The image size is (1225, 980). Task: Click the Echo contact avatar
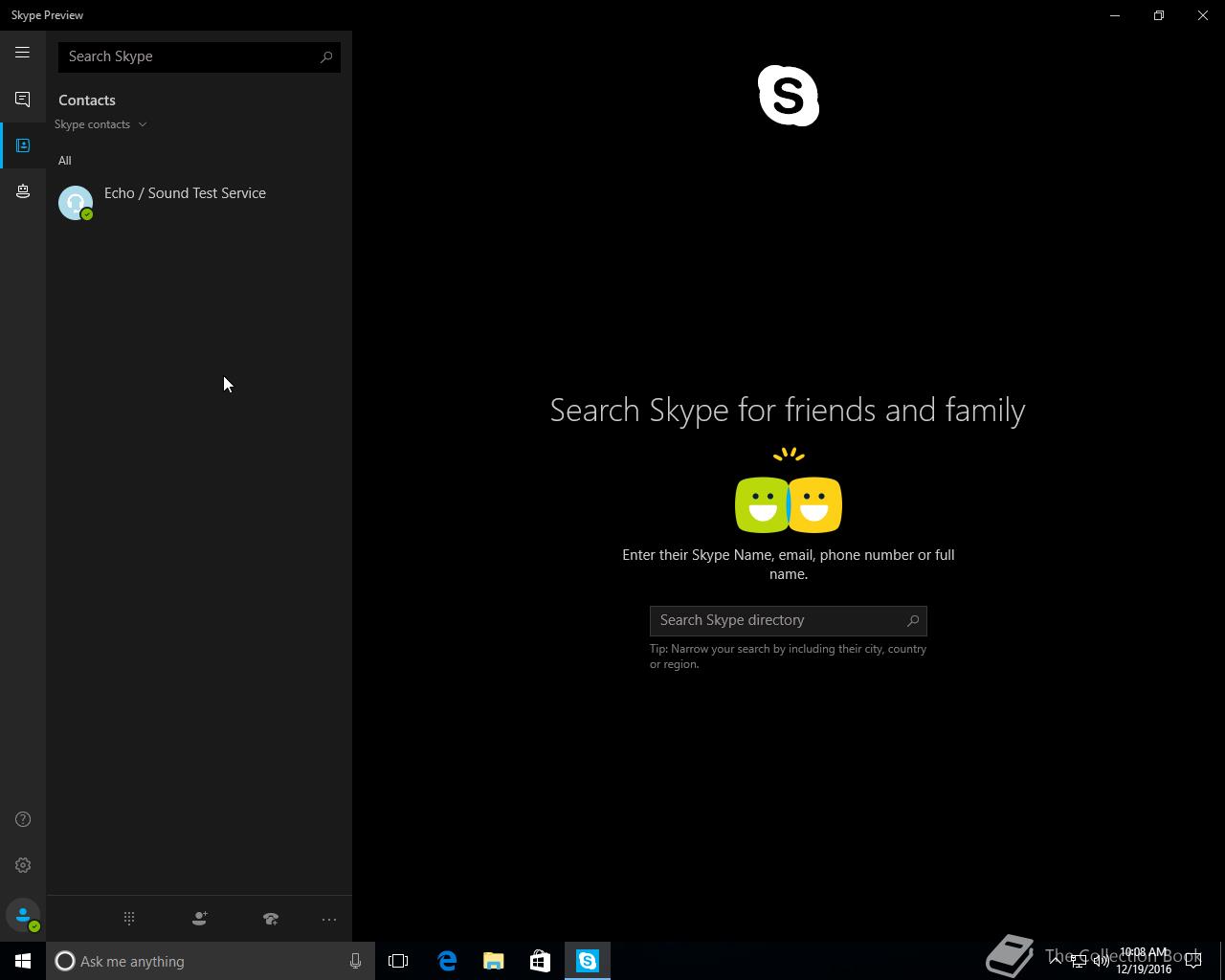pos(76,203)
